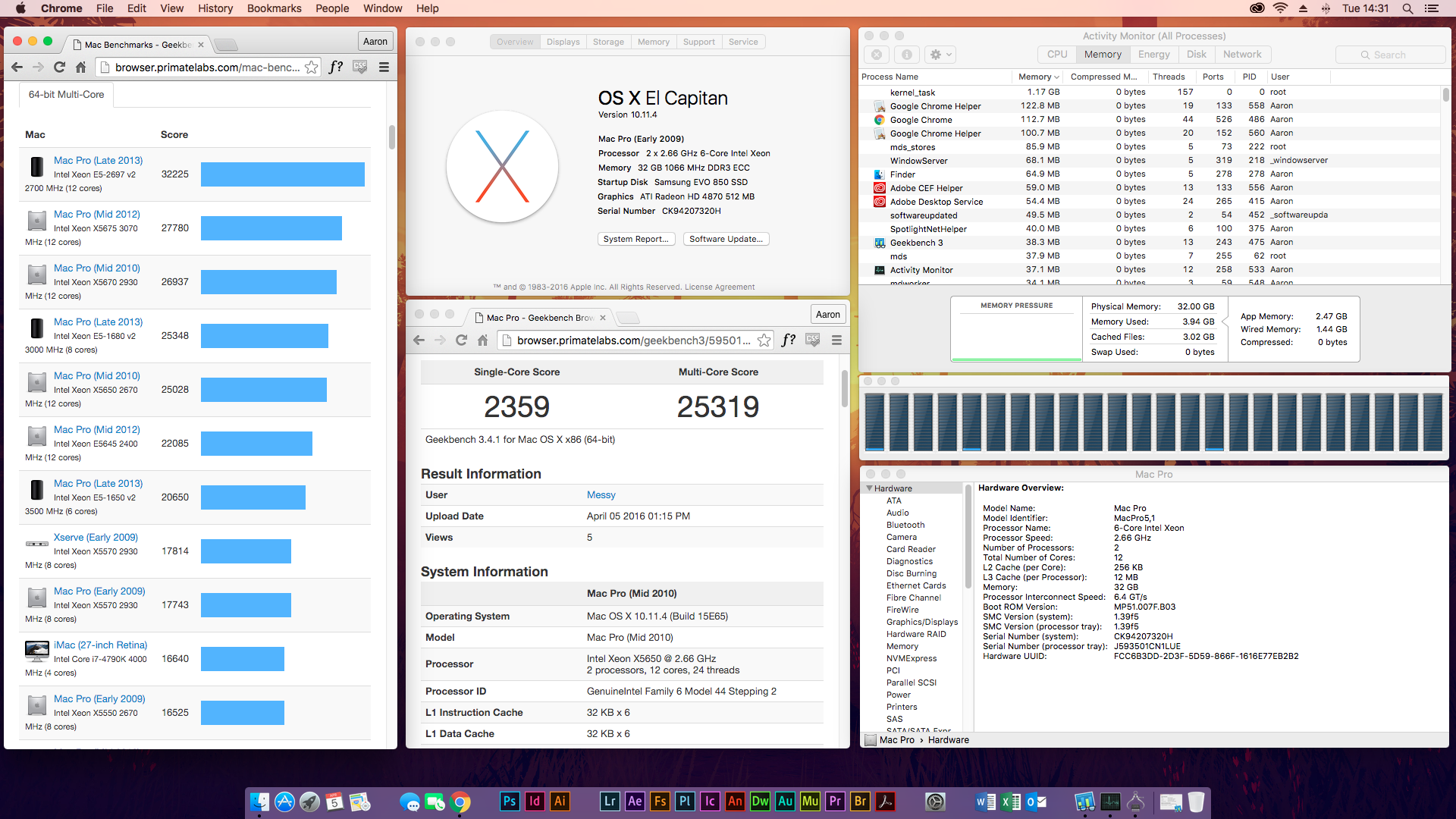Select Graphics/Displays in the hardware sidebar
The width and height of the screenshot is (1456, 819).
[x=921, y=622]
